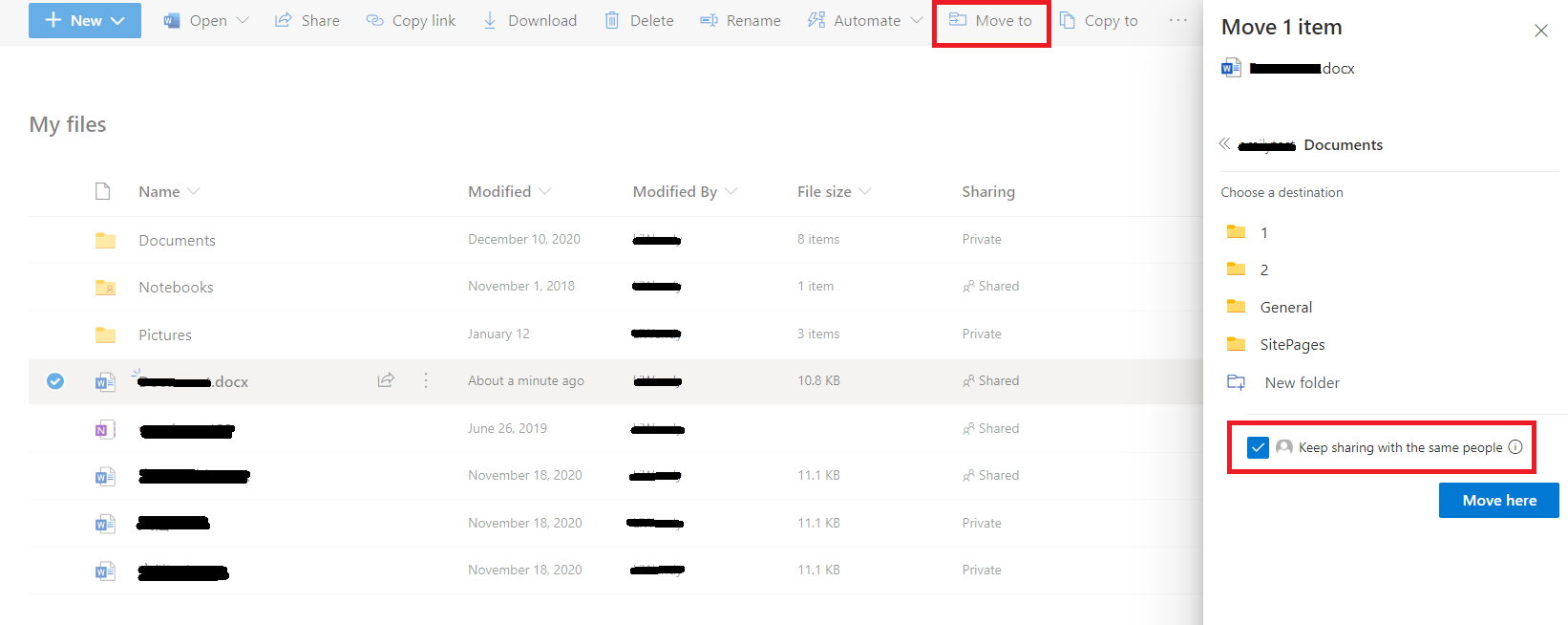This screenshot has height=625, width=1568.
Task: Open the vertical ellipsis actions on selected row
Action: [426, 380]
